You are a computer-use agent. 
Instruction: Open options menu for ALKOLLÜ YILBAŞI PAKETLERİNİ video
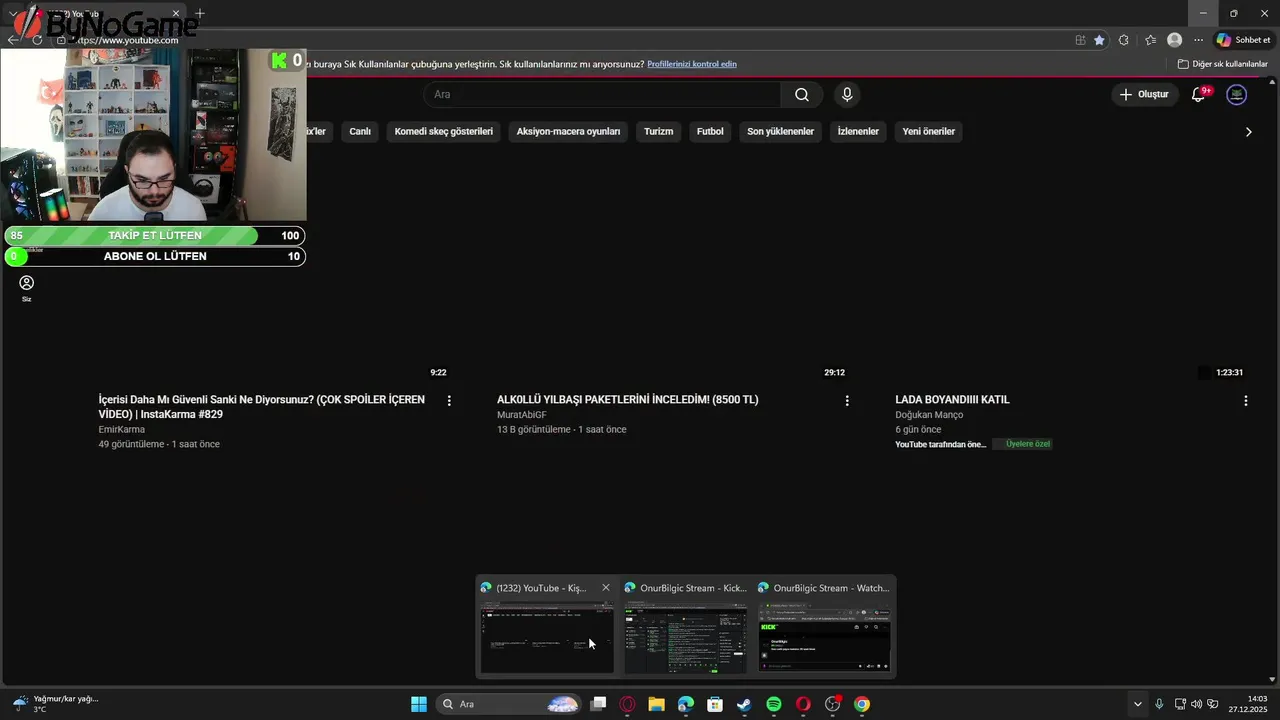coord(847,400)
